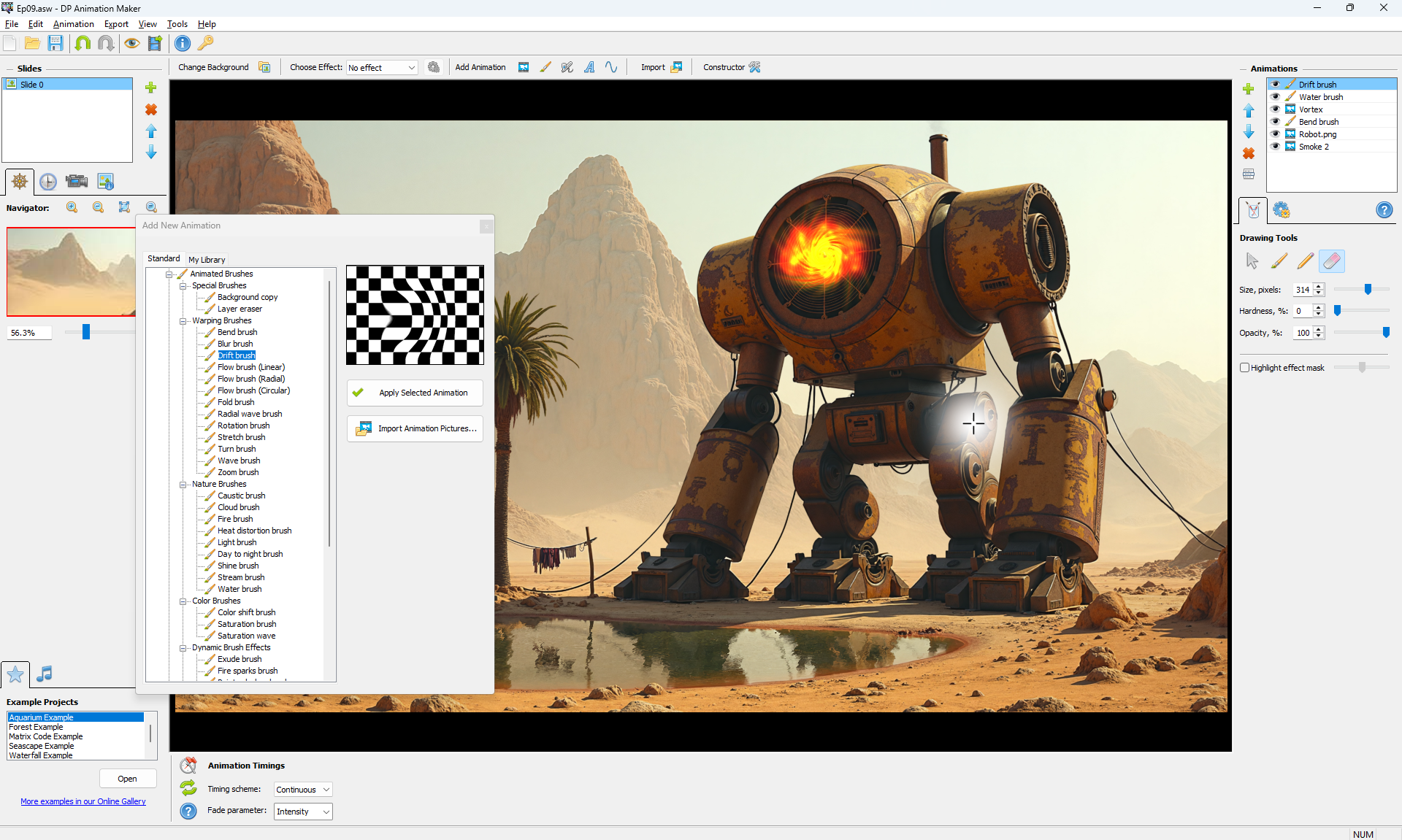Click the zoom in navigator icon
Screen dimensions: 1402x840
click(x=72, y=207)
